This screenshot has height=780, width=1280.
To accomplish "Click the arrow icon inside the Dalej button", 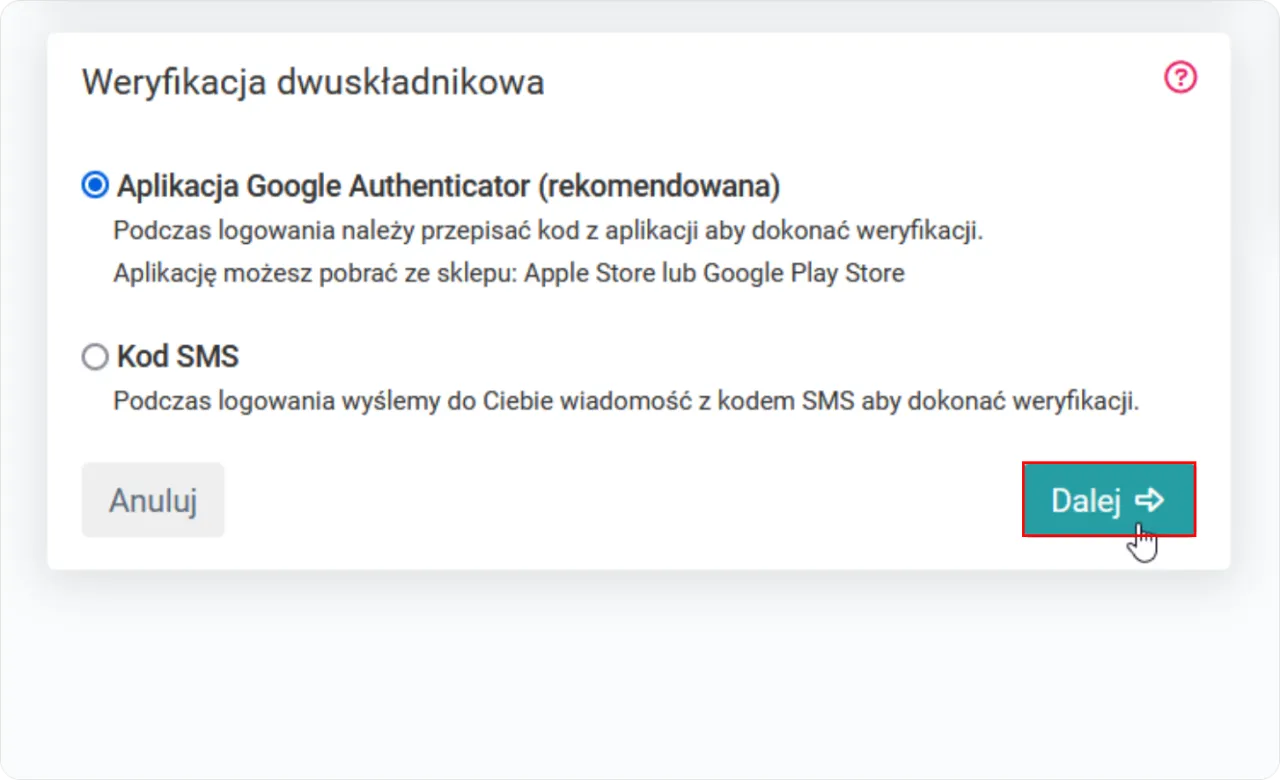I will click(x=1151, y=500).
